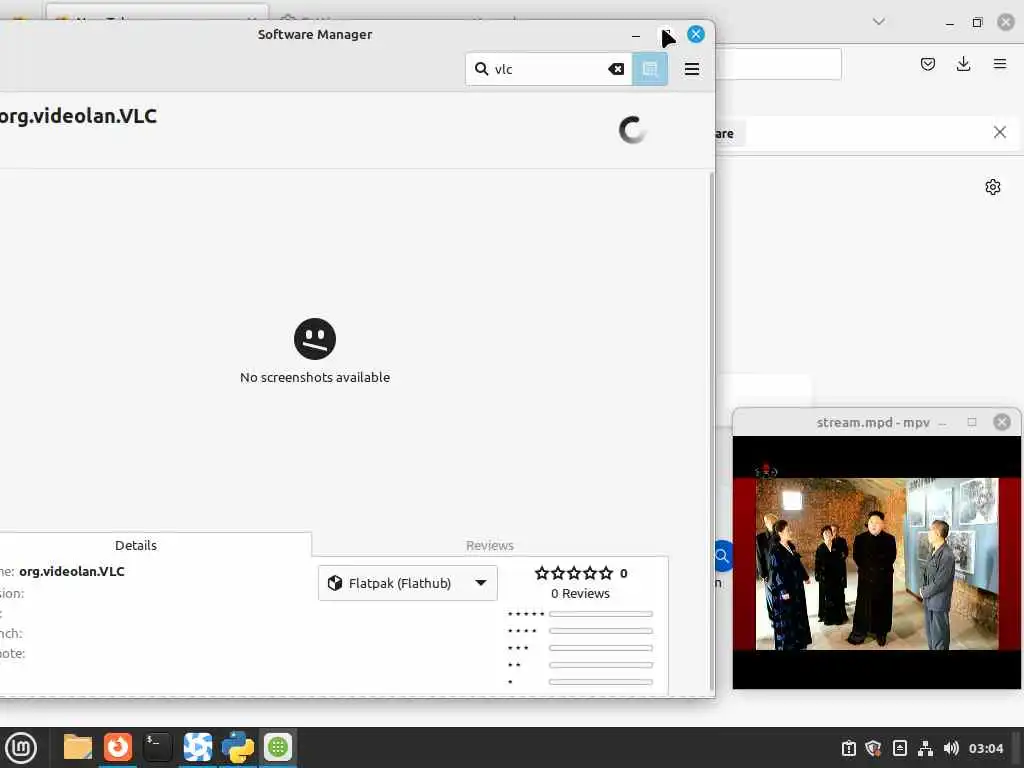Click the blue search button in Firefox page
1024x768 pixels.
(x=723, y=556)
